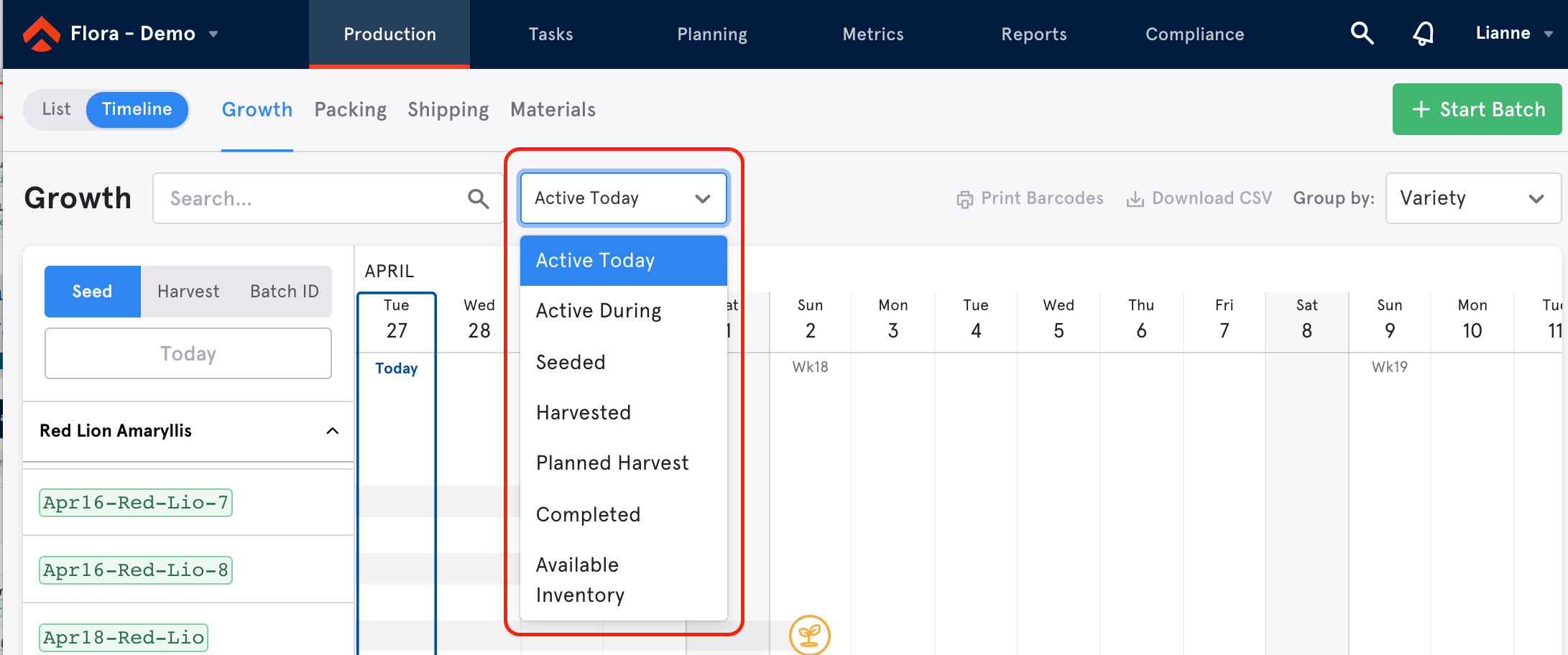The width and height of the screenshot is (1568, 655).
Task: Open batch Apr18-Red-Lio
Action: [124, 638]
